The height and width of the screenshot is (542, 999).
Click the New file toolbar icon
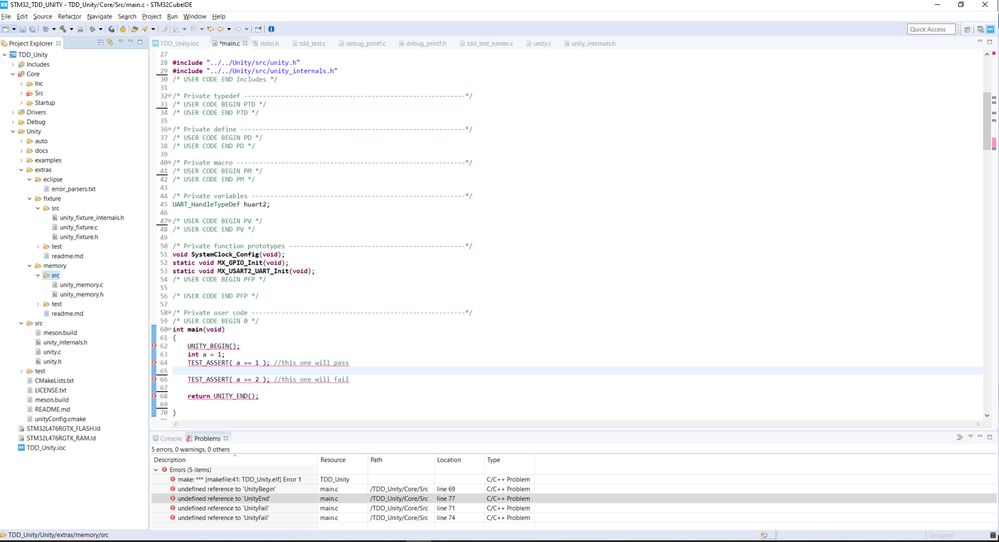[x=7, y=29]
